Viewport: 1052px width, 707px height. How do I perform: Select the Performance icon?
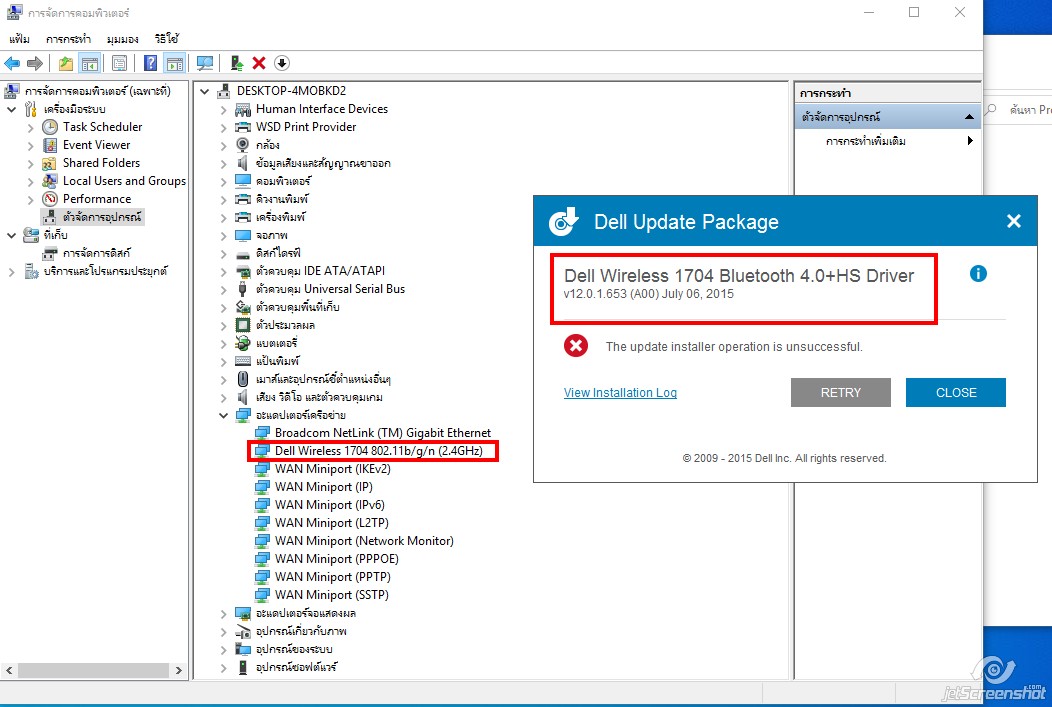[x=50, y=199]
